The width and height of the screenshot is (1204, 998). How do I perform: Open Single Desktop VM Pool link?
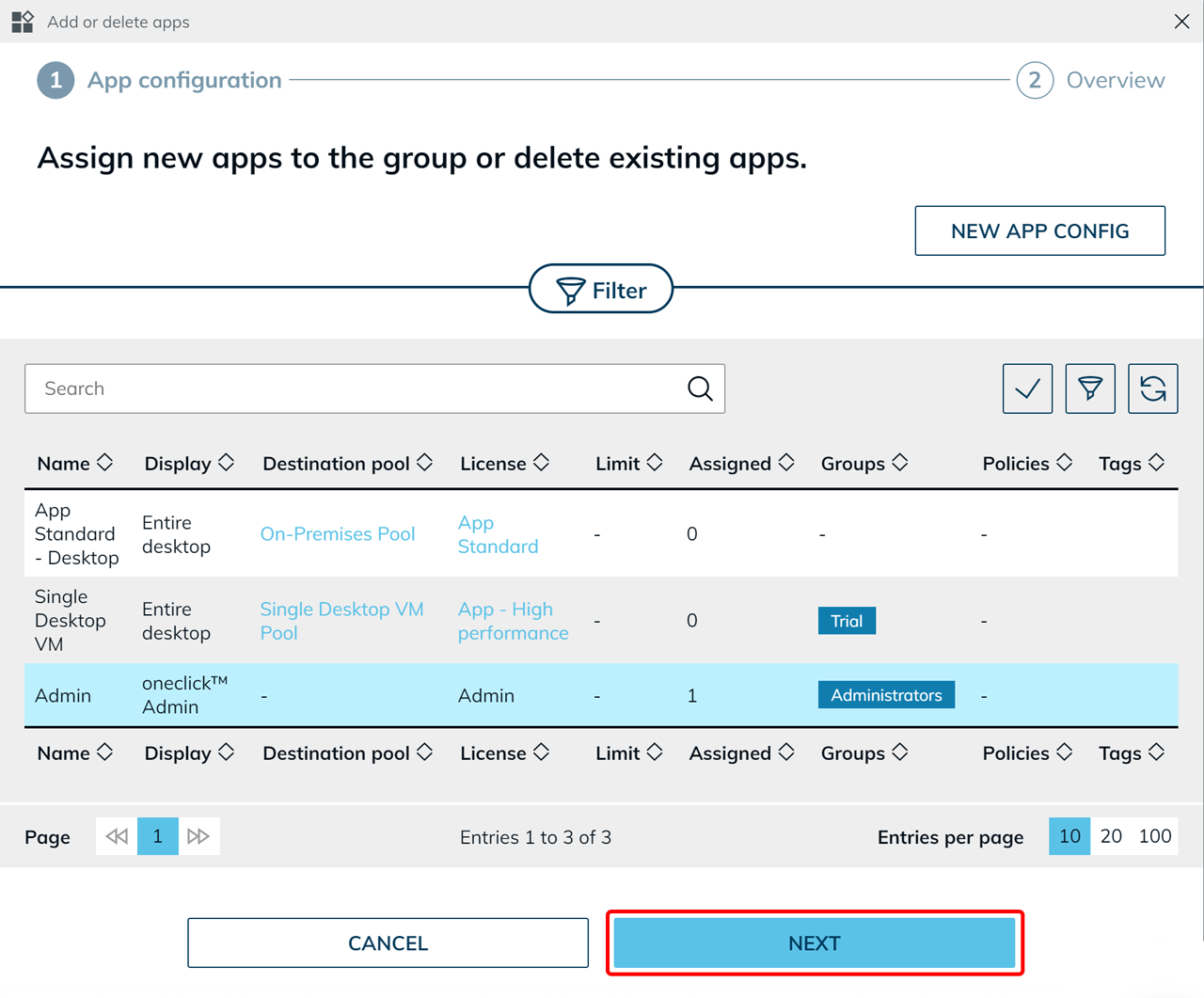341,620
